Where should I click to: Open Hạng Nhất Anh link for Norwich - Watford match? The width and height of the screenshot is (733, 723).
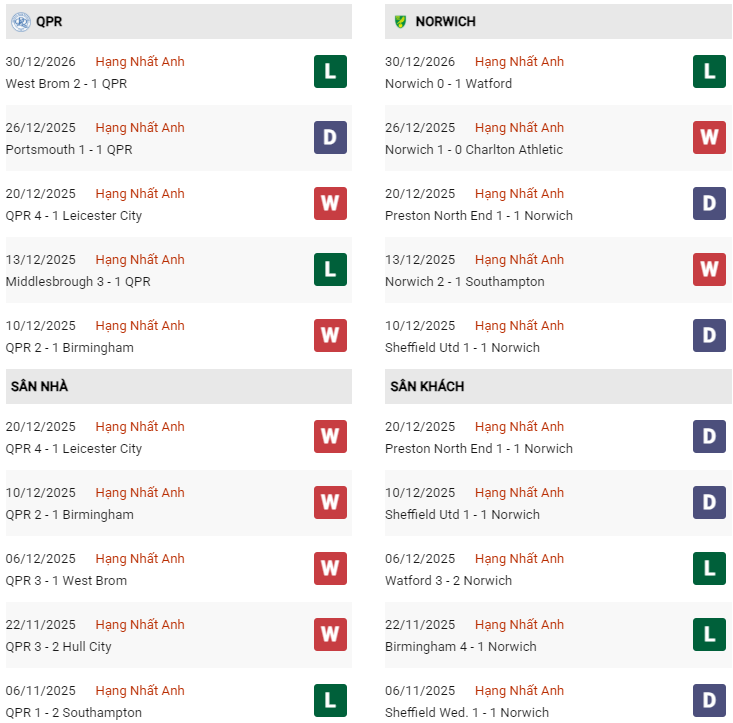519,62
